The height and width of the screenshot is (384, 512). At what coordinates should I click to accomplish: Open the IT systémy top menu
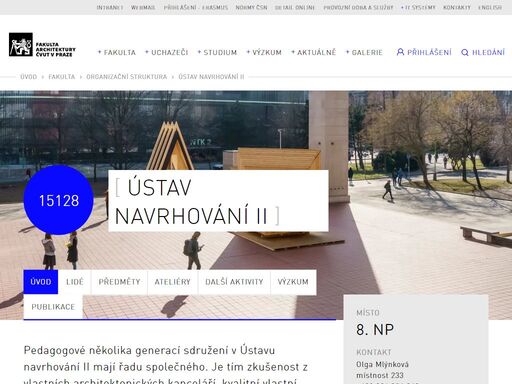tap(418, 7)
